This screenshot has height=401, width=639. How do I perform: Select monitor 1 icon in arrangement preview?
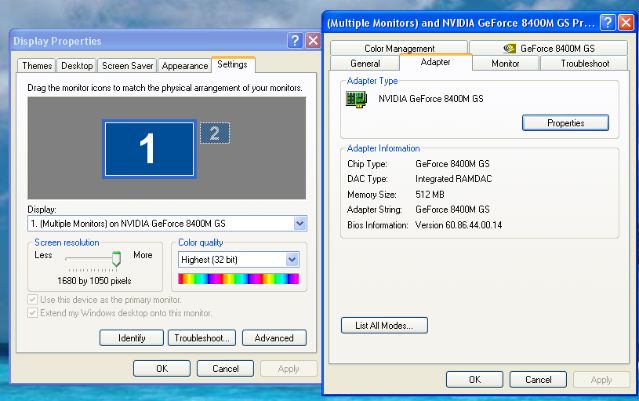[149, 149]
